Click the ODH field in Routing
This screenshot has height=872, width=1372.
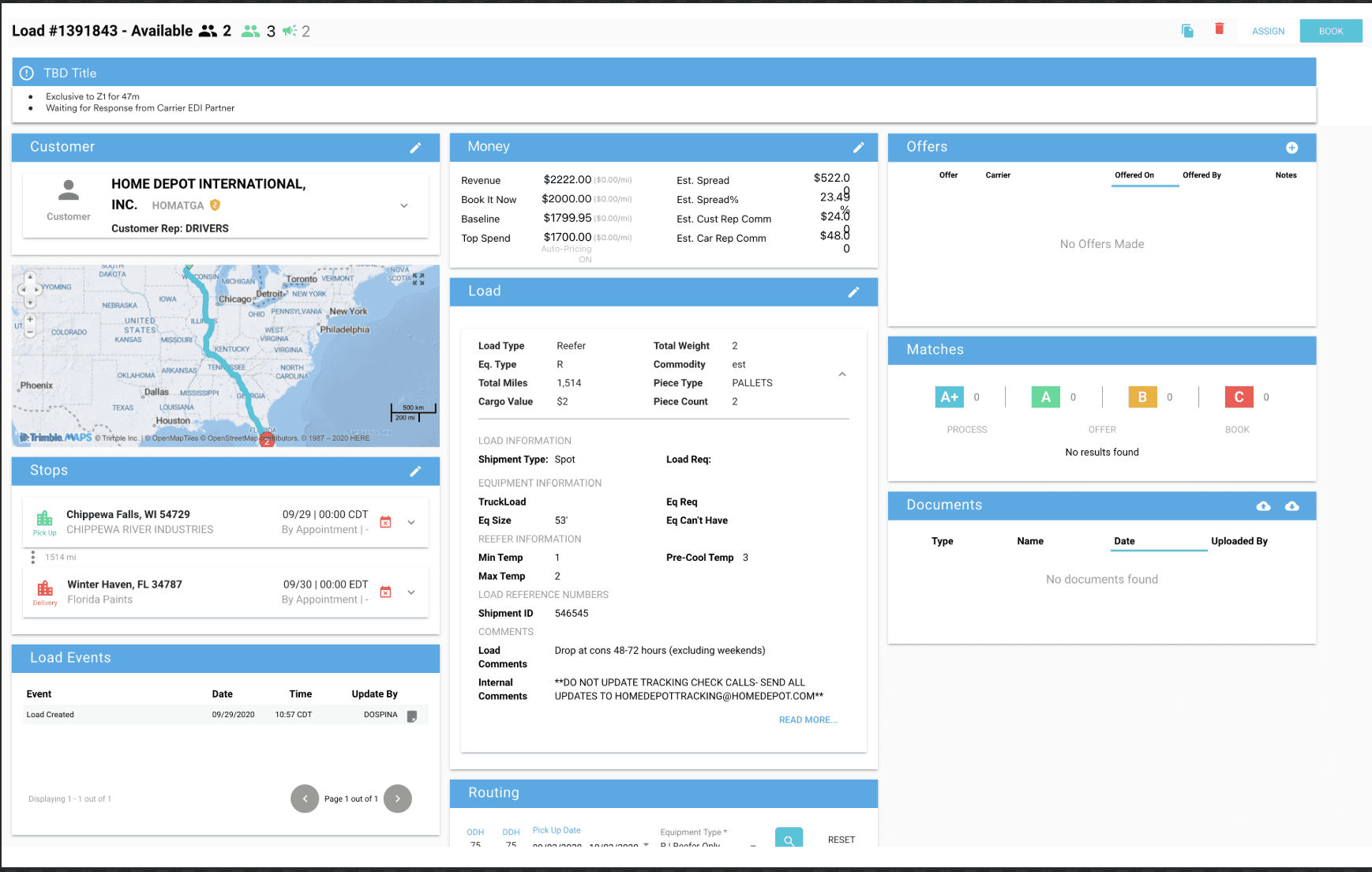pos(475,844)
